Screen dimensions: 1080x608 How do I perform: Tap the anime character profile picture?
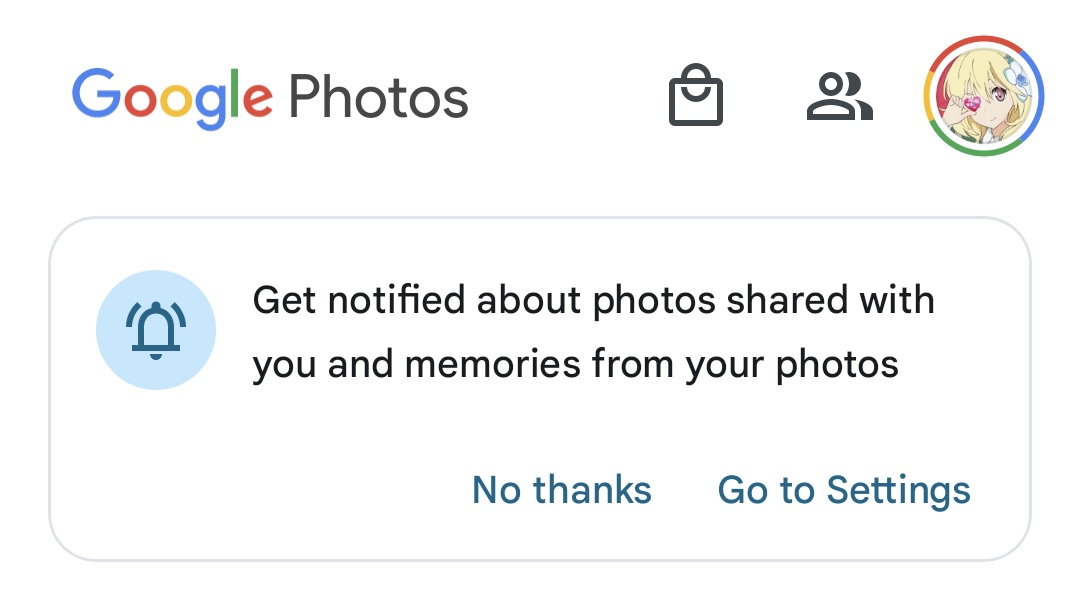(x=984, y=96)
